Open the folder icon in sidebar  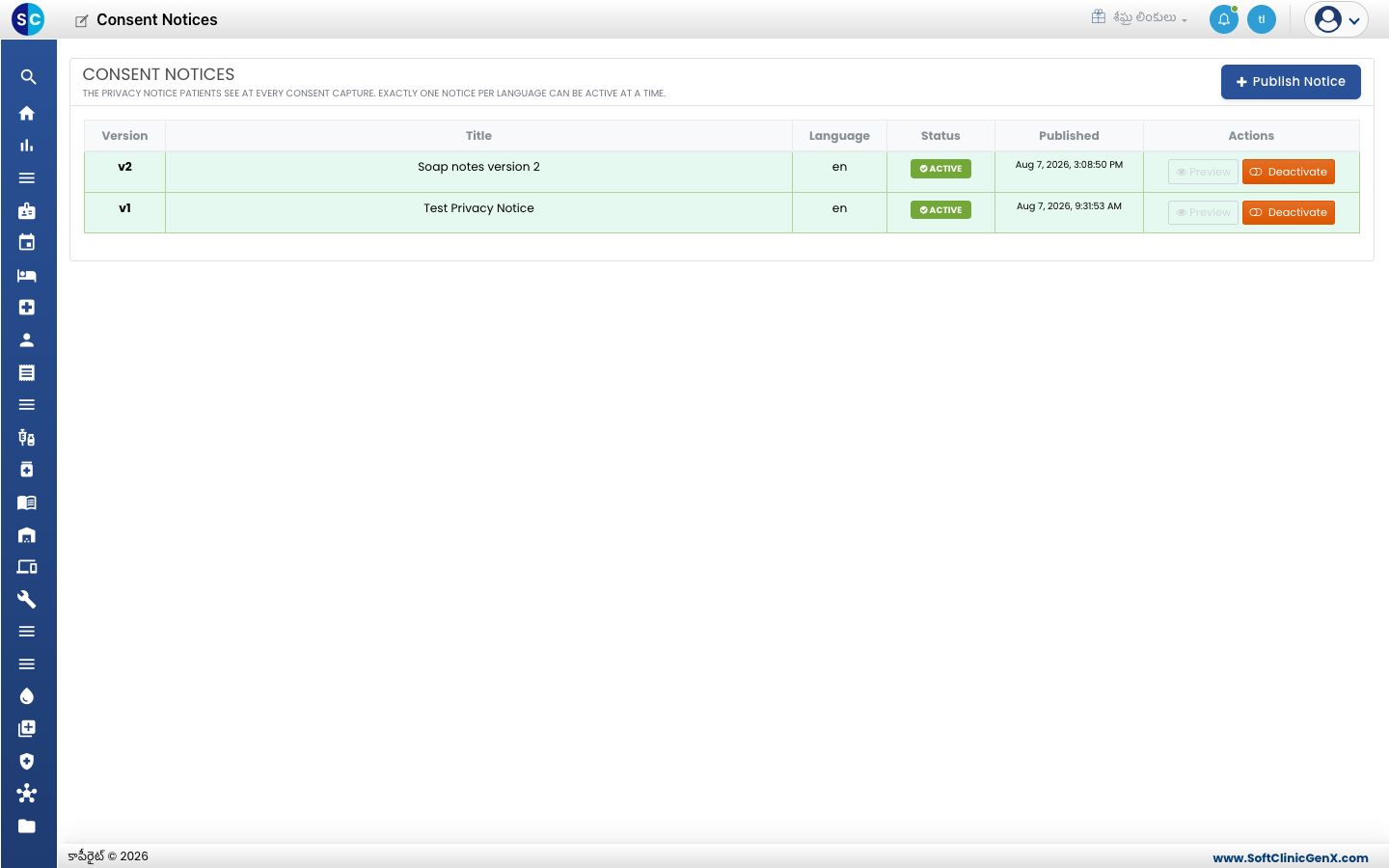point(27,827)
